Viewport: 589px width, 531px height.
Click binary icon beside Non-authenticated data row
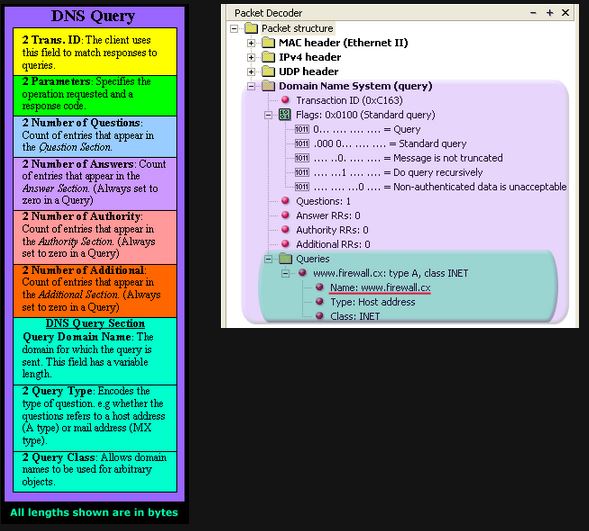coord(302,187)
